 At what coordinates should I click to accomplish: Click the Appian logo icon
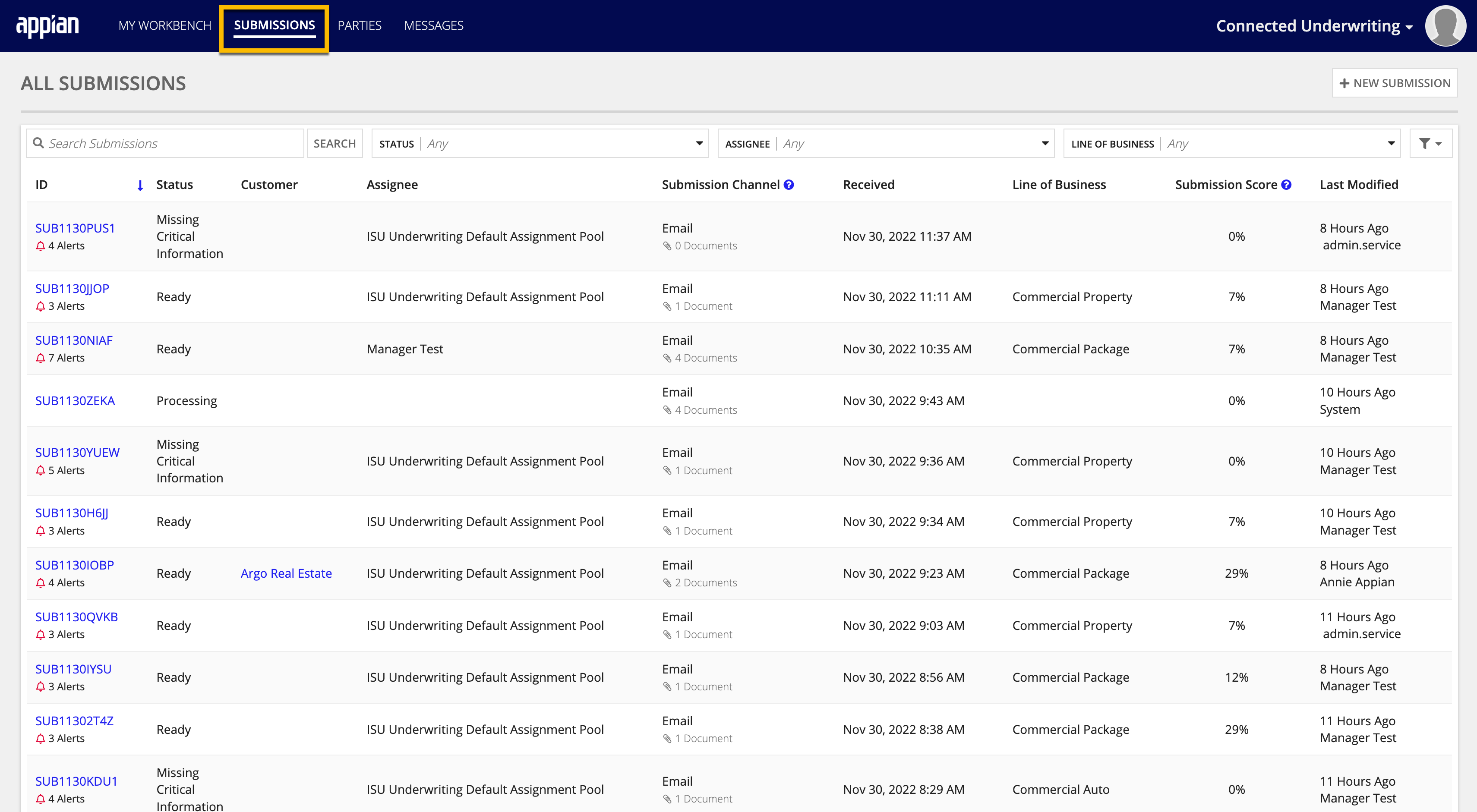49,25
